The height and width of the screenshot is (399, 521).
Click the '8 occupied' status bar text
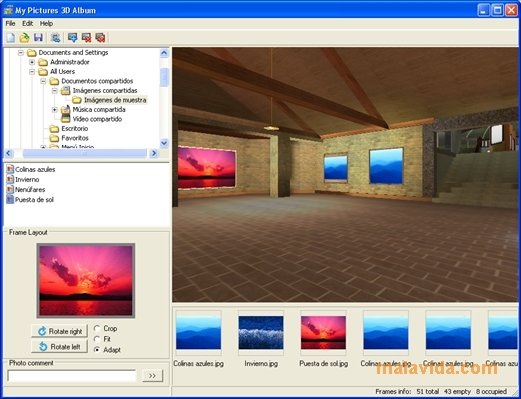(491, 391)
